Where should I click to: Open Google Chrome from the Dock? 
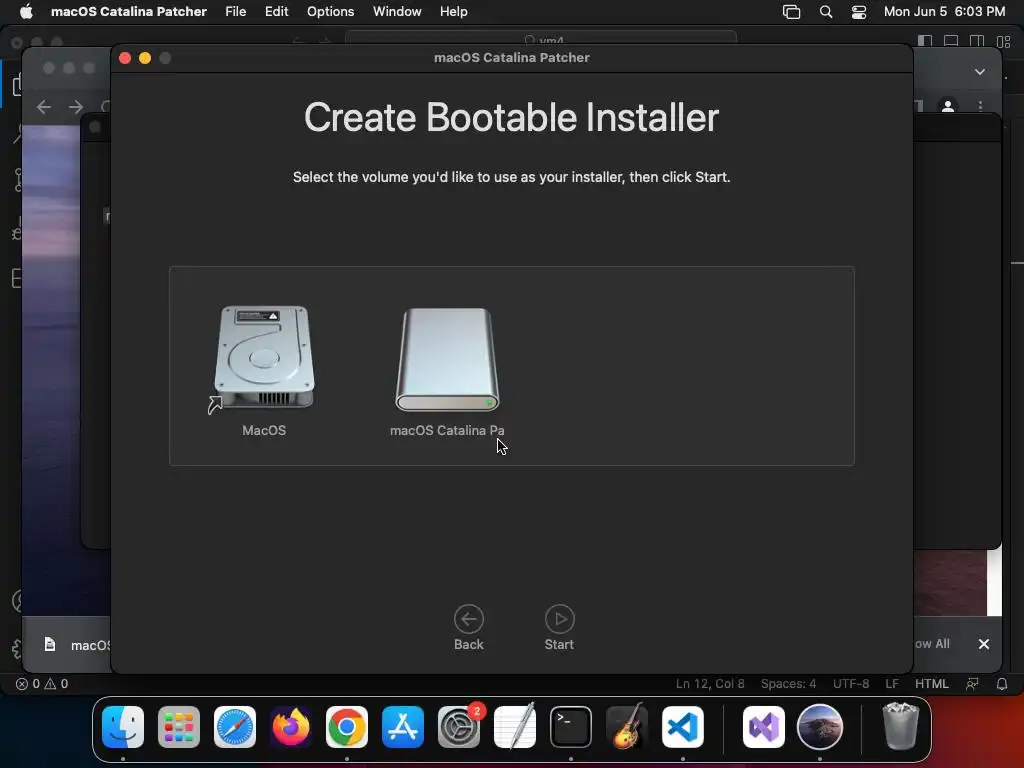tap(347, 727)
